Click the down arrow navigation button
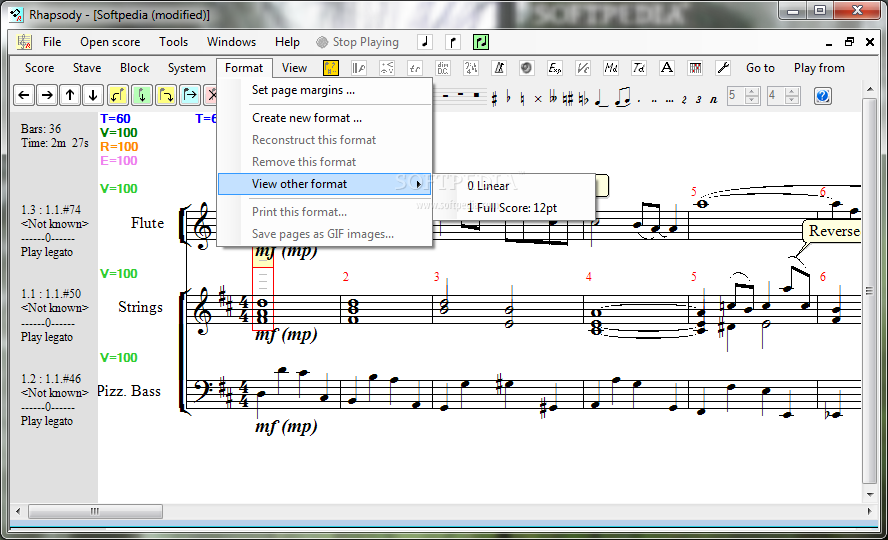The image size is (888, 540). [x=93, y=95]
